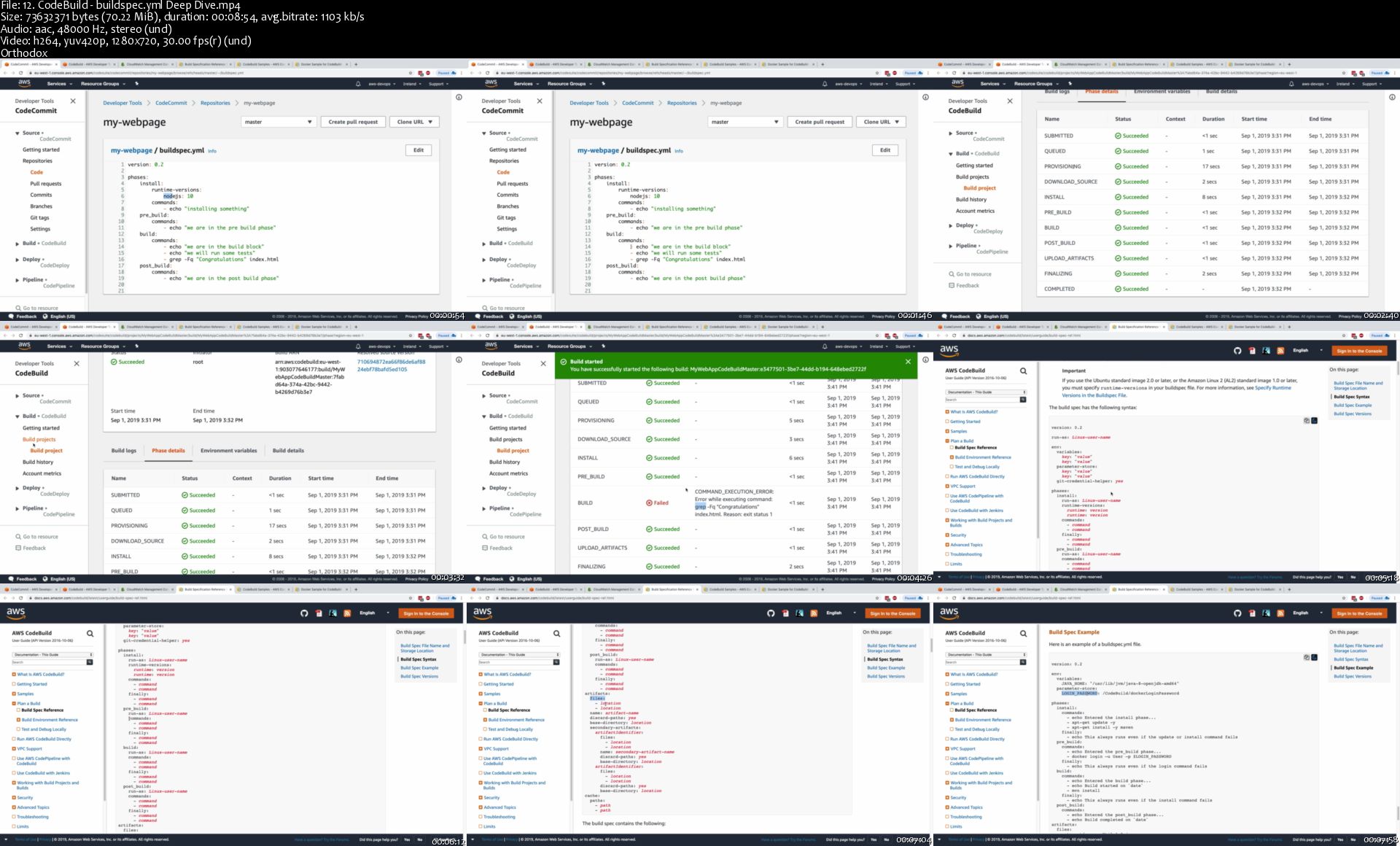
Task: Click the Kindle icon in the 00:05:18 docs frame
Action: pyautogui.click(x=1267, y=351)
